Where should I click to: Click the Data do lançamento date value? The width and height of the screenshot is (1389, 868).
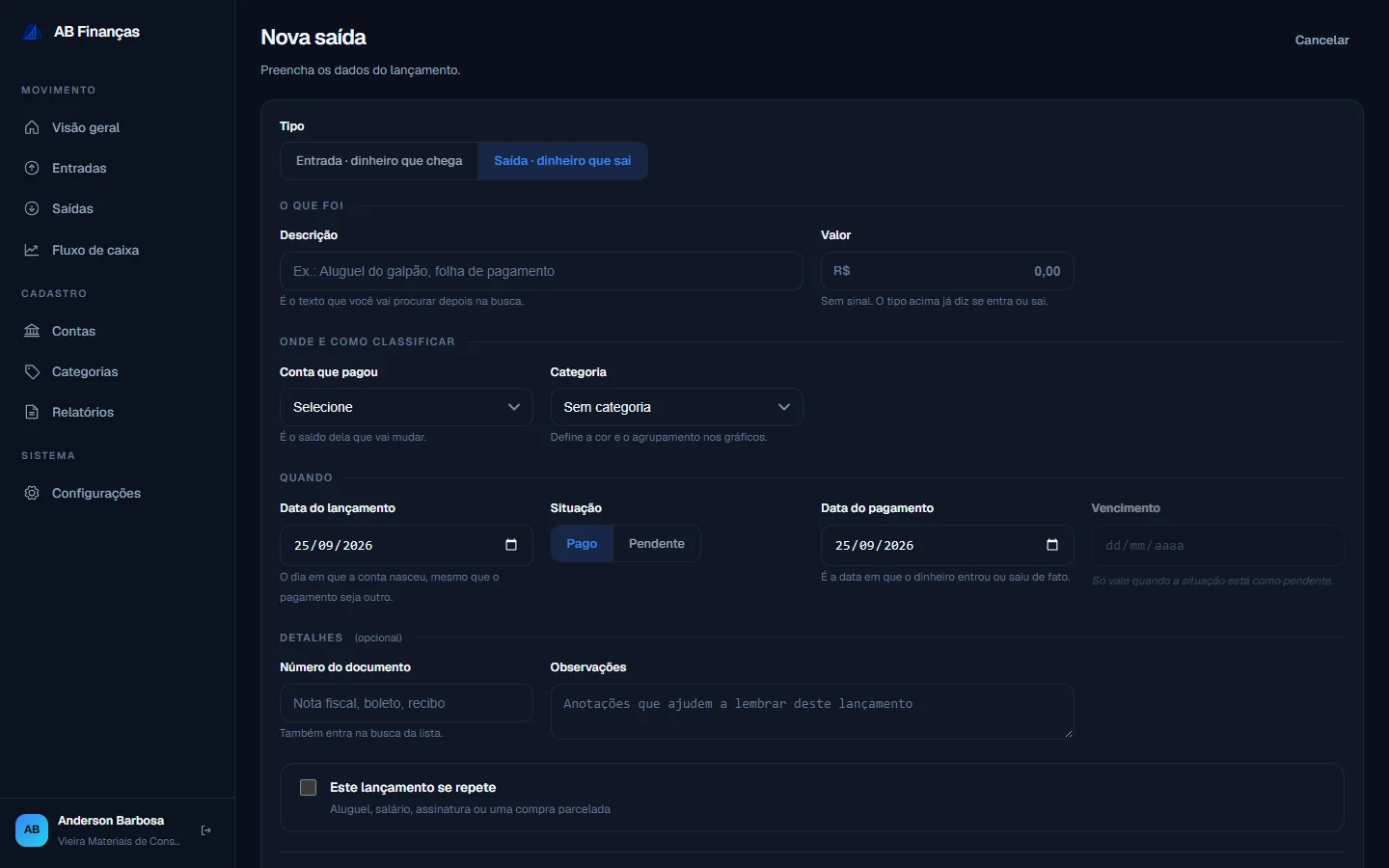coord(334,546)
